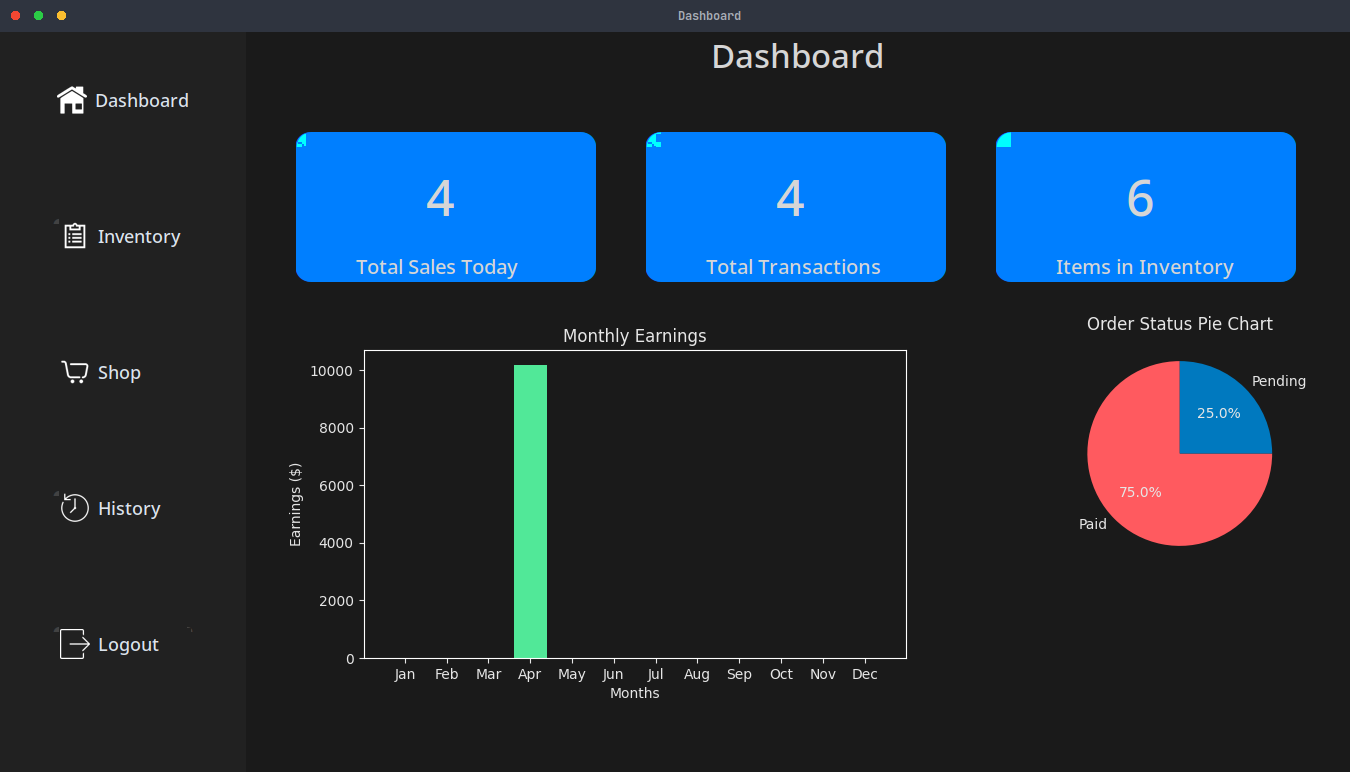1350x772 pixels.
Task: Click the Jul month axis label
Action: (655, 675)
